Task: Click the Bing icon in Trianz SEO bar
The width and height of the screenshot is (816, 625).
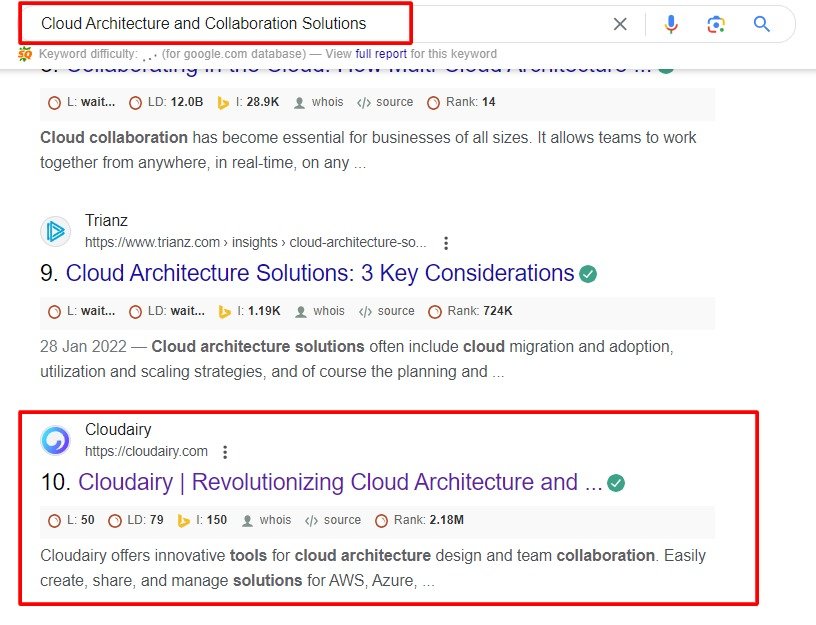Action: click(224, 312)
